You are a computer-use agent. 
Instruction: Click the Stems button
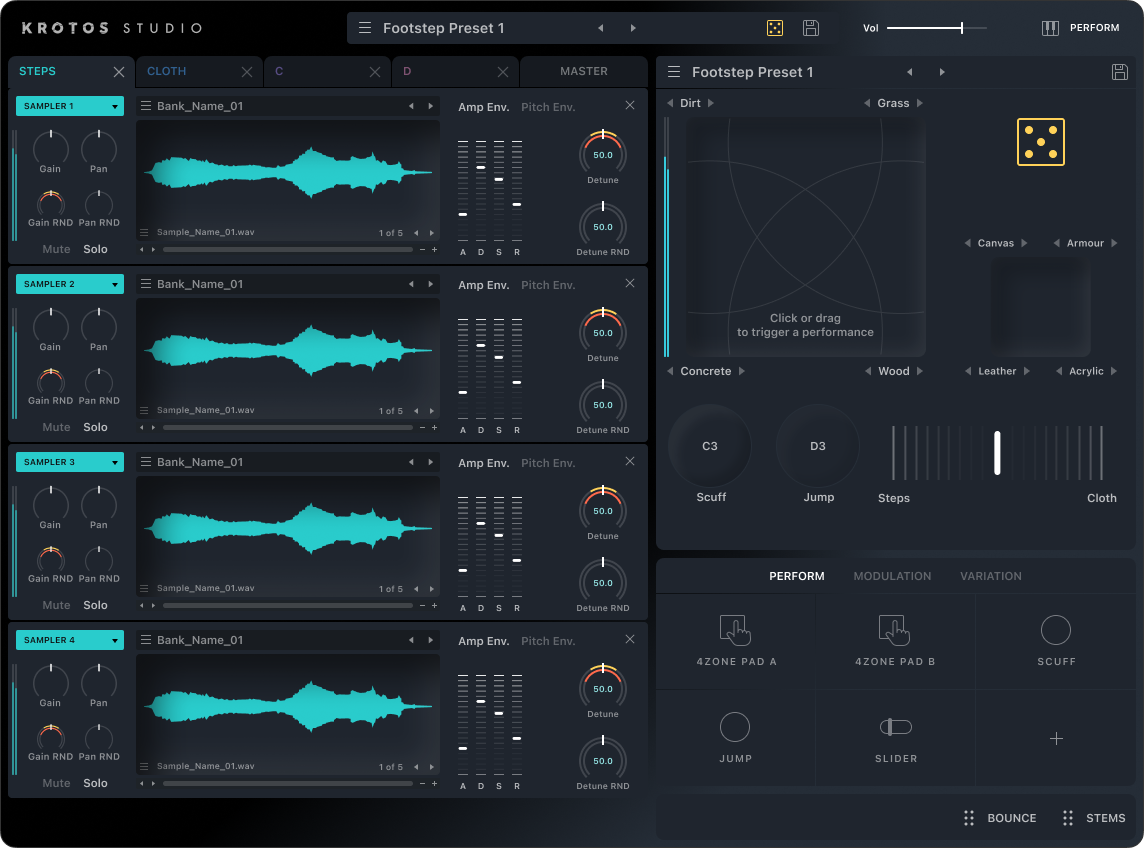[x=1094, y=818]
